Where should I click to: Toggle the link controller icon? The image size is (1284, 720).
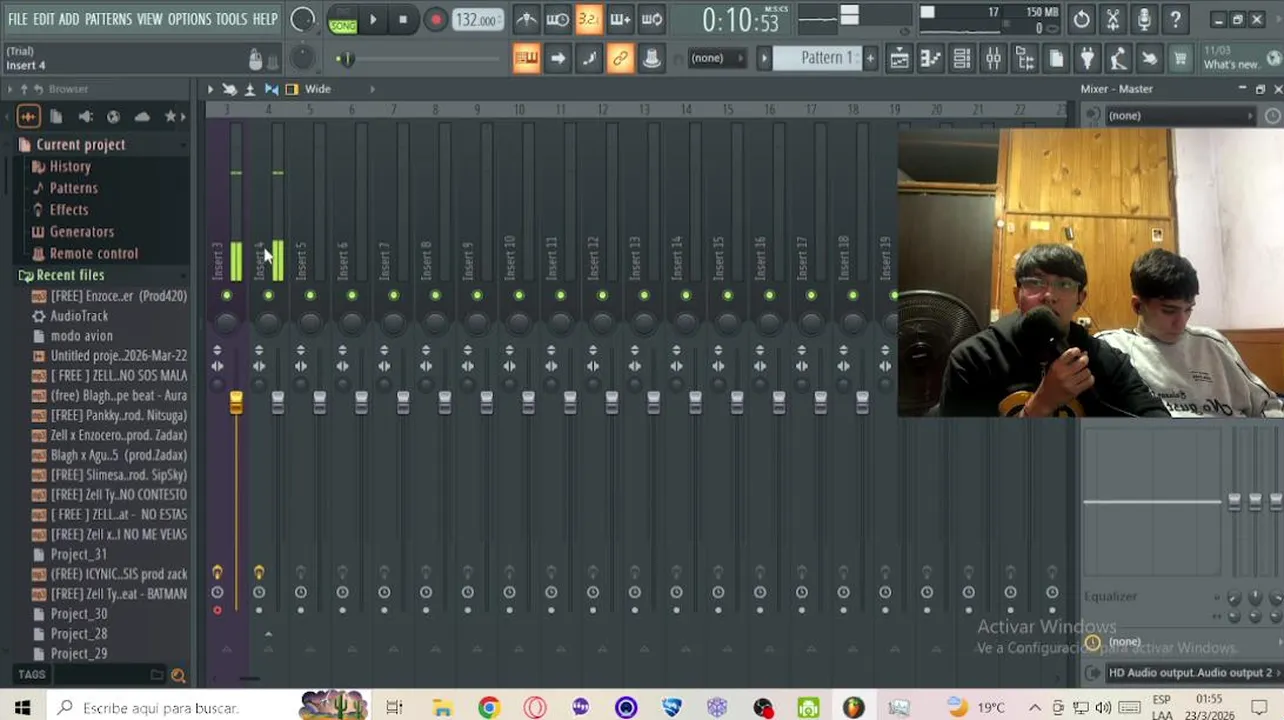[620, 58]
